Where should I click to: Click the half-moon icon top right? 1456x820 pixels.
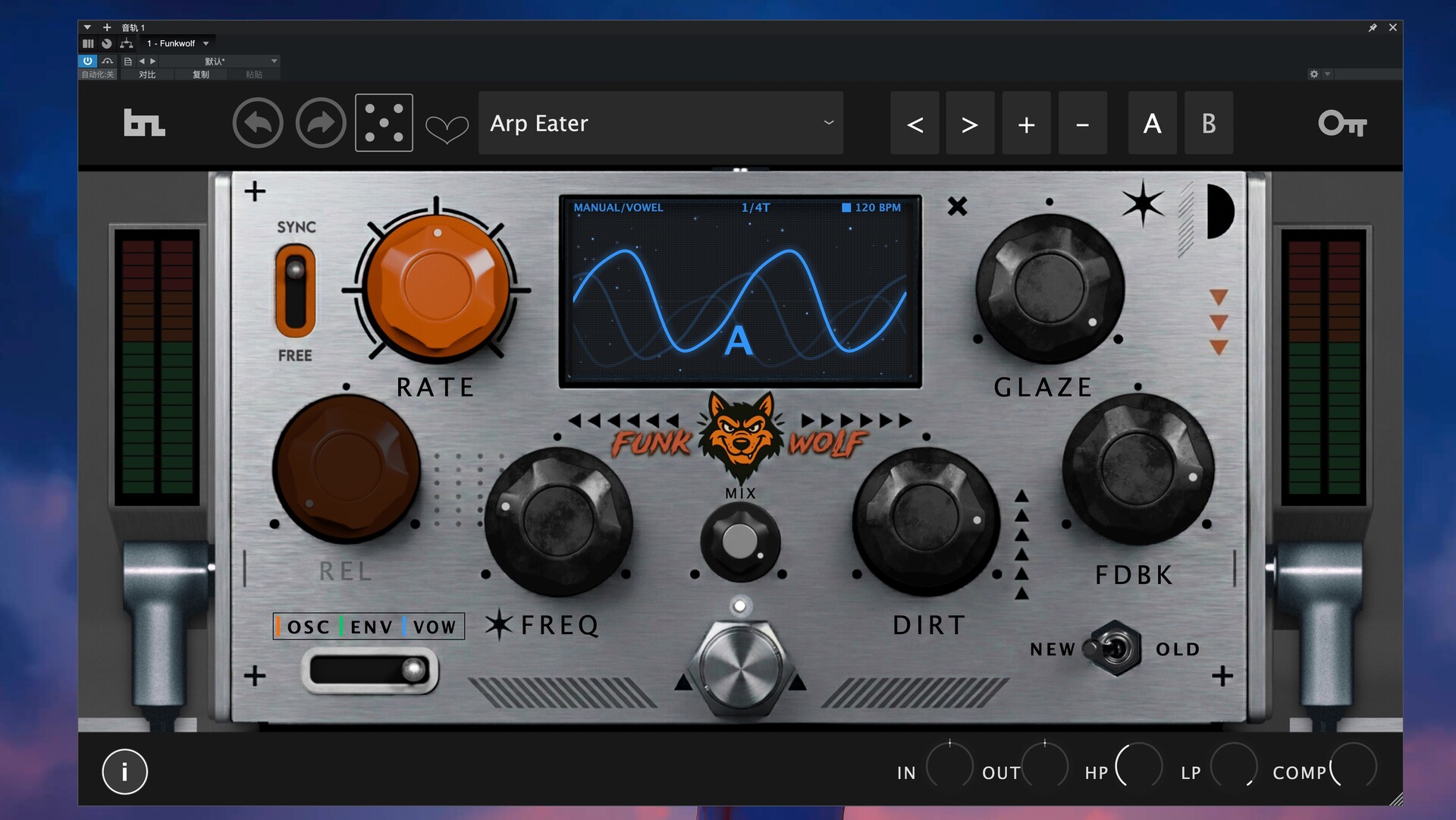pyautogui.click(x=1219, y=211)
